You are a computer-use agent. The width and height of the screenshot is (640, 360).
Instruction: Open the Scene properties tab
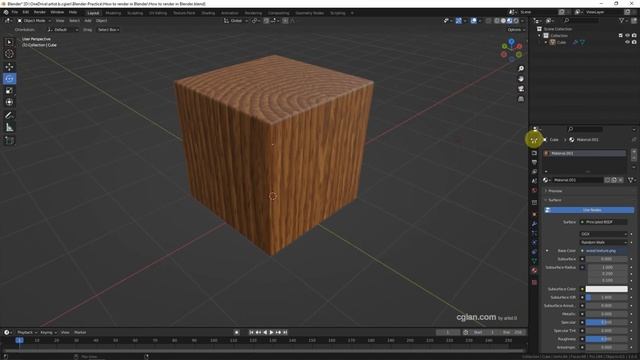[534, 181]
